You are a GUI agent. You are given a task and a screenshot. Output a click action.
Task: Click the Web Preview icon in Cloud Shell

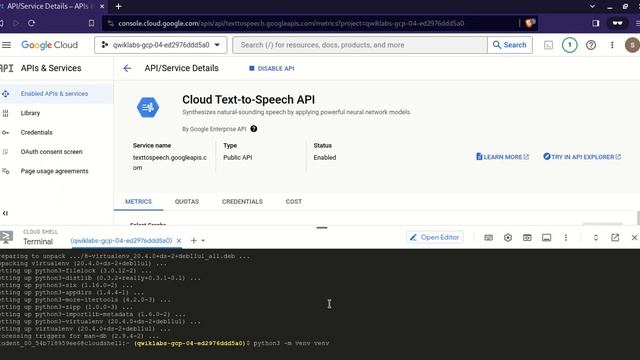(527, 238)
